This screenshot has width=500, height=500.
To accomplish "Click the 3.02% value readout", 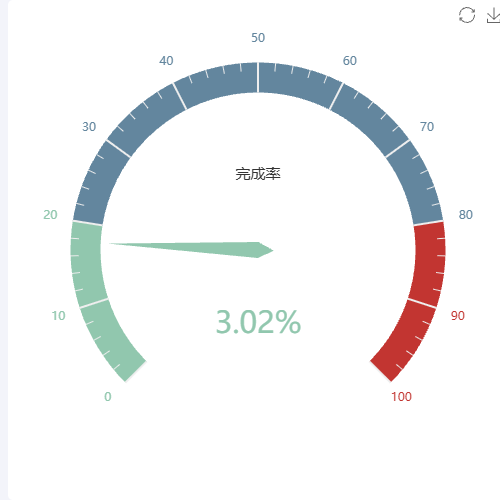I will [258, 322].
